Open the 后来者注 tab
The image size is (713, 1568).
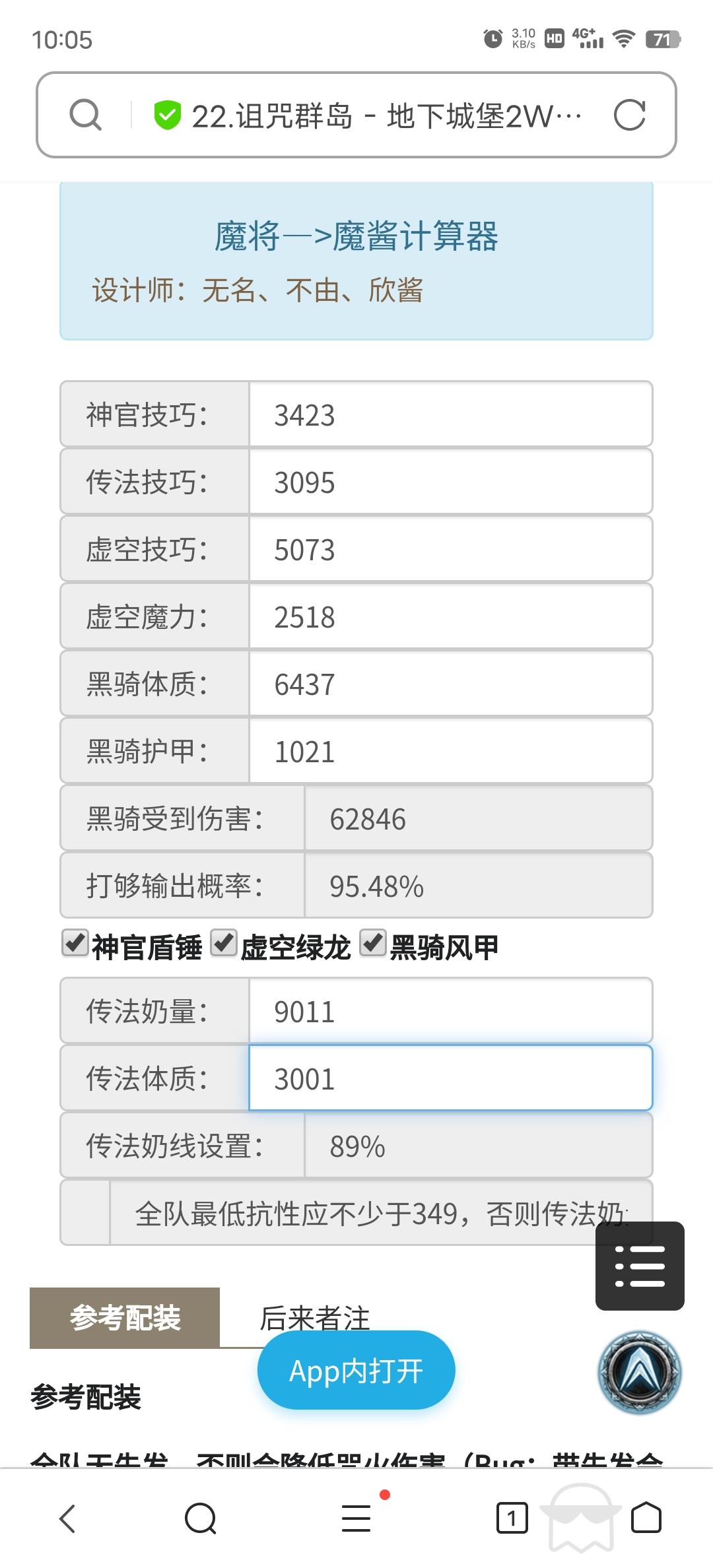tap(314, 1318)
